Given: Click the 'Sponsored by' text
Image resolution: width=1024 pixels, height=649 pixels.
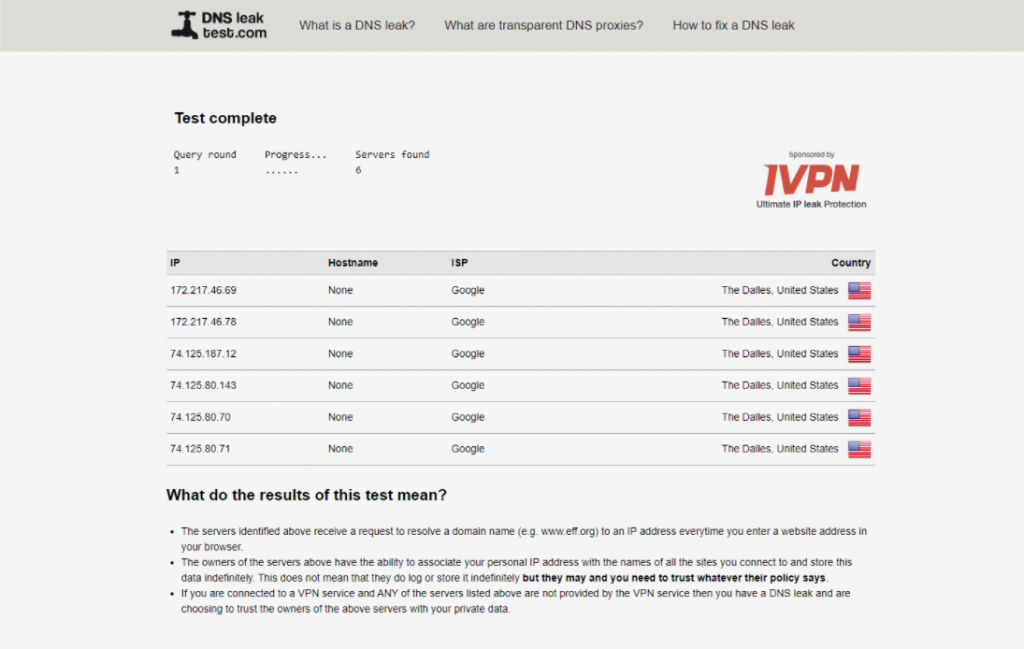Looking at the screenshot, I should coord(811,155).
